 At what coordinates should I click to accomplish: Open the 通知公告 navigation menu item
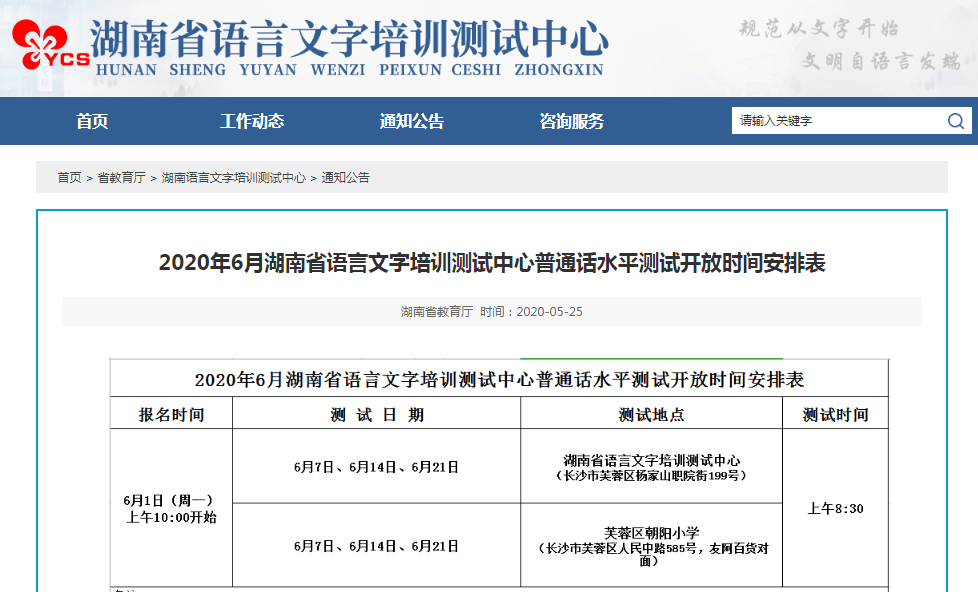(411, 120)
